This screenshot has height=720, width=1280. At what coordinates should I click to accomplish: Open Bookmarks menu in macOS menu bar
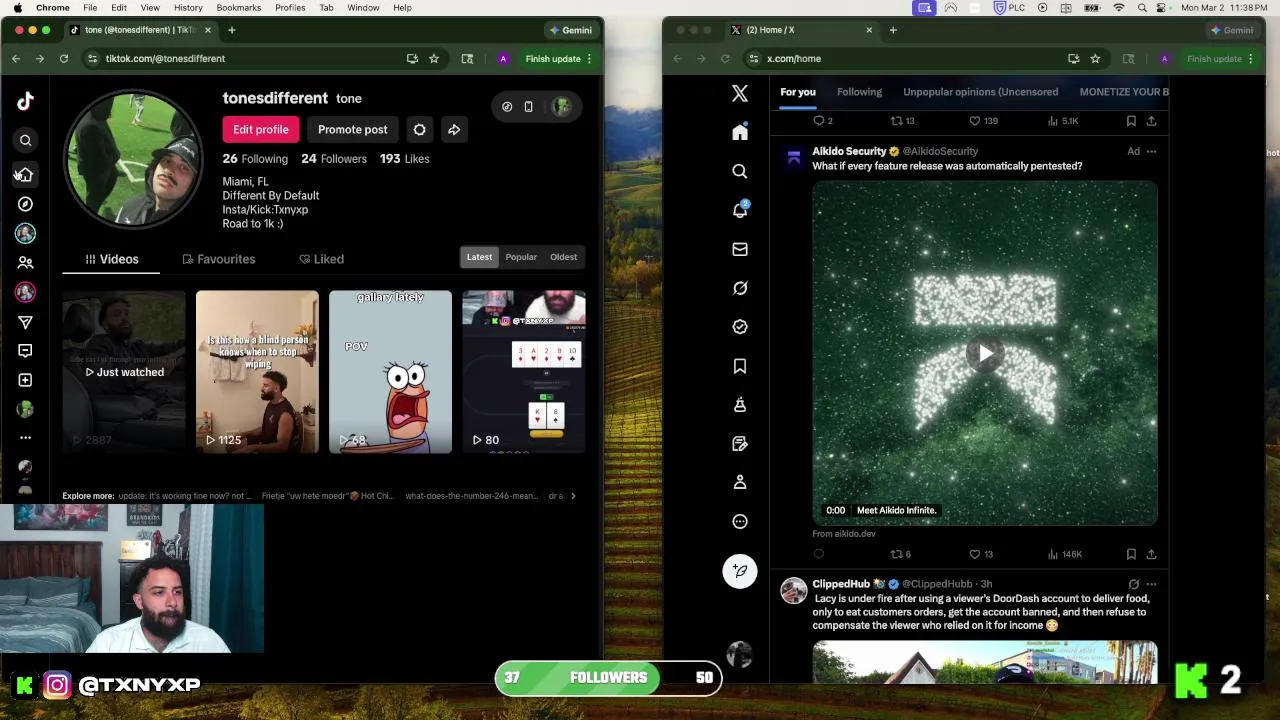tap(239, 8)
